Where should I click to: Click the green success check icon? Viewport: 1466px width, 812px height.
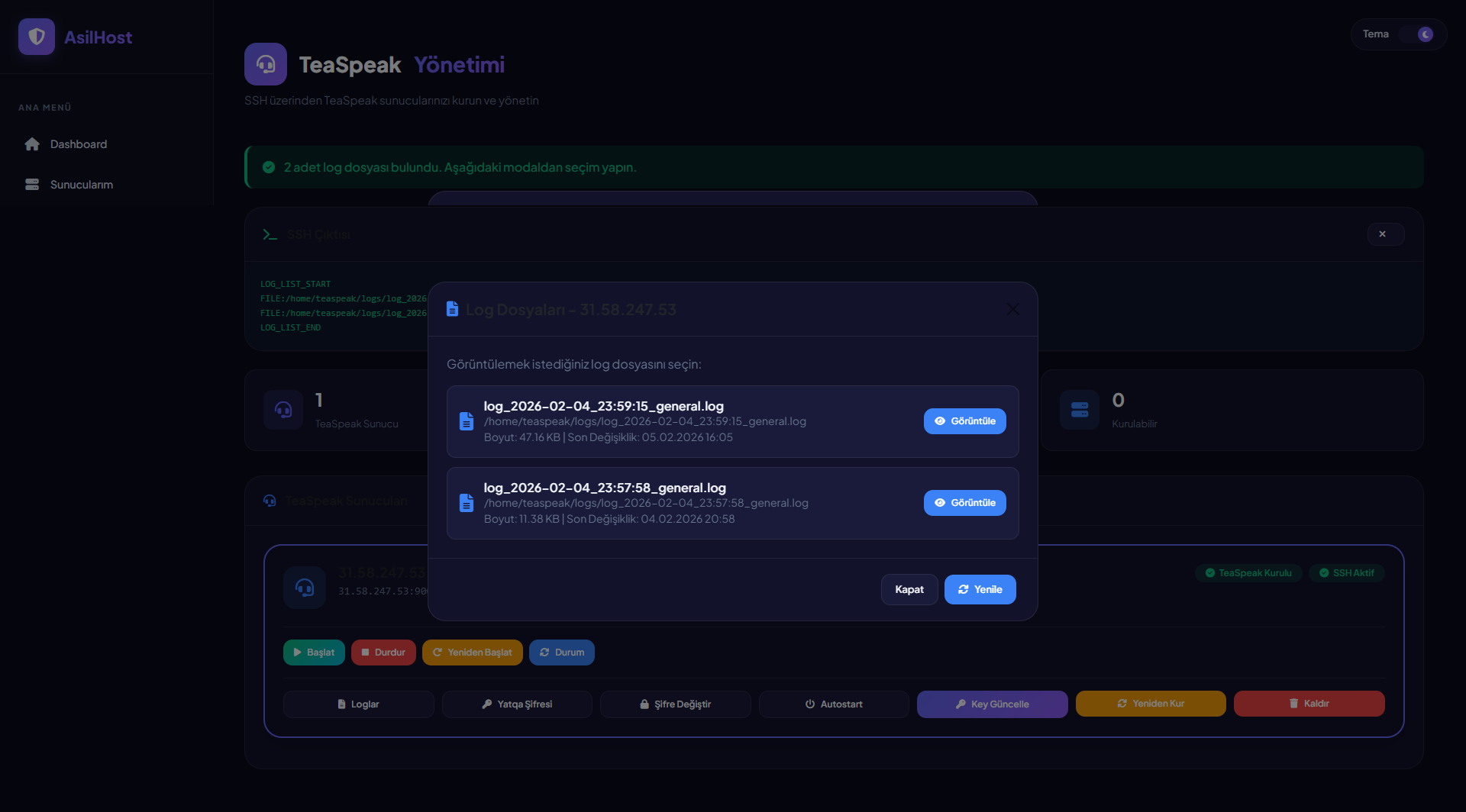pos(269,167)
